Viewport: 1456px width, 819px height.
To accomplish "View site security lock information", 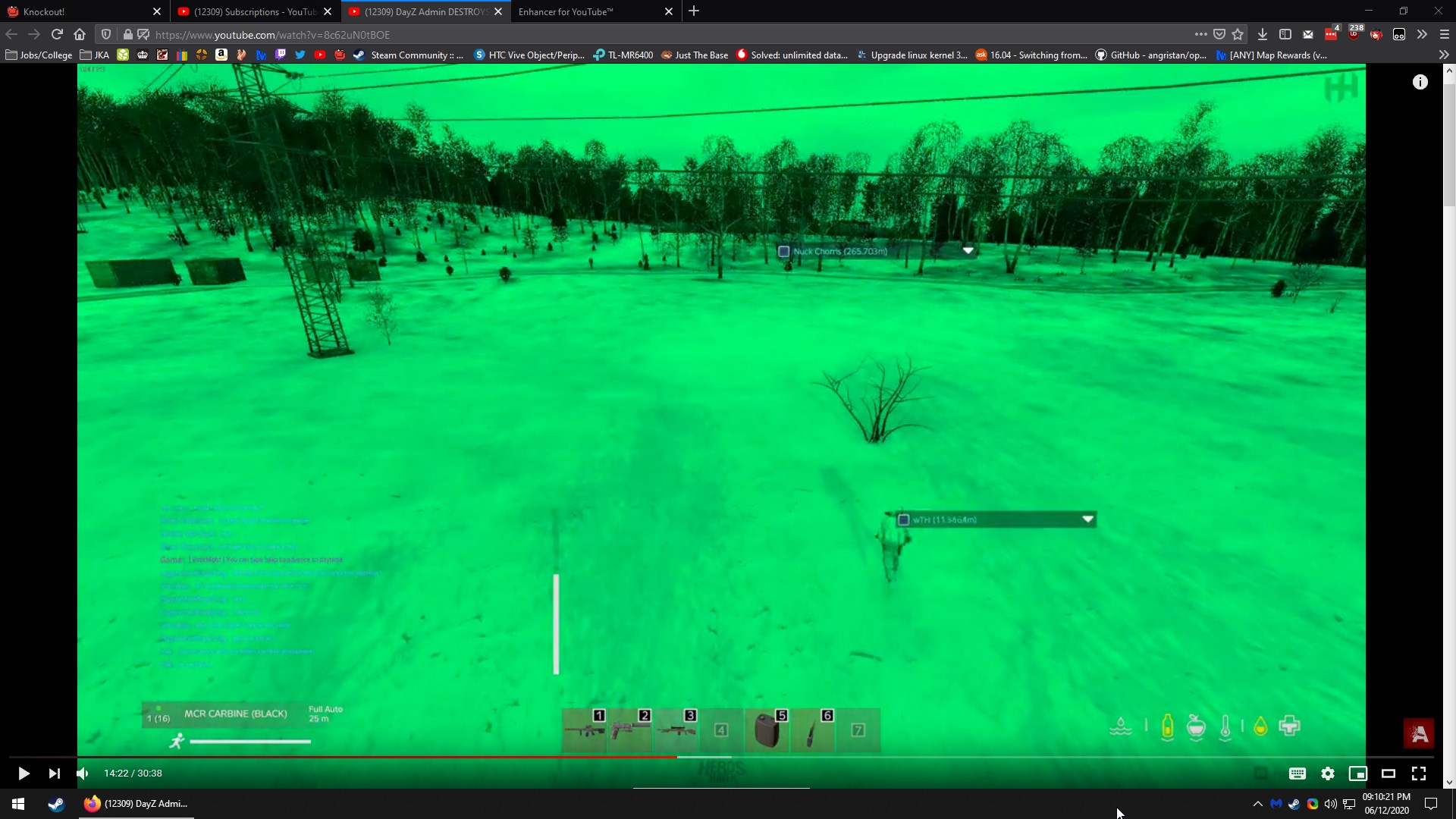I will pyautogui.click(x=127, y=34).
